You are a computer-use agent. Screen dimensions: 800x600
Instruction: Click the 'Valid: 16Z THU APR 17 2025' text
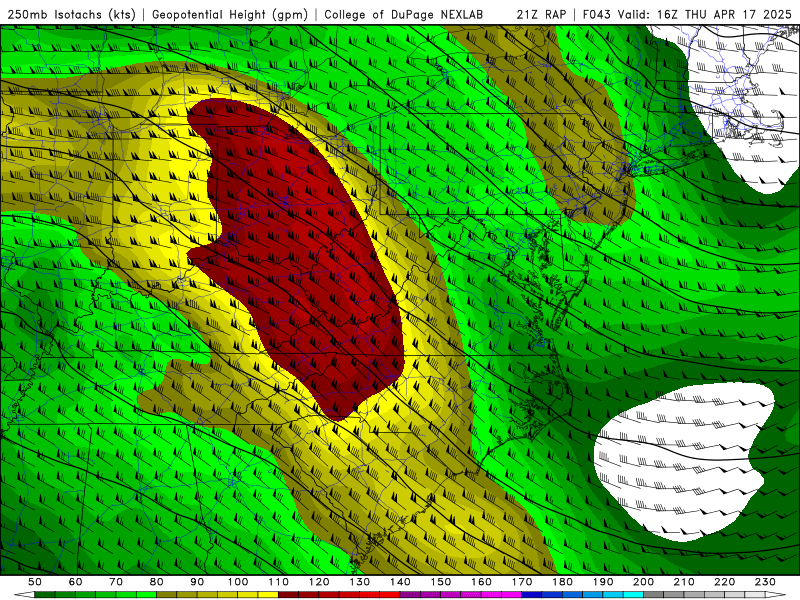[705, 14]
